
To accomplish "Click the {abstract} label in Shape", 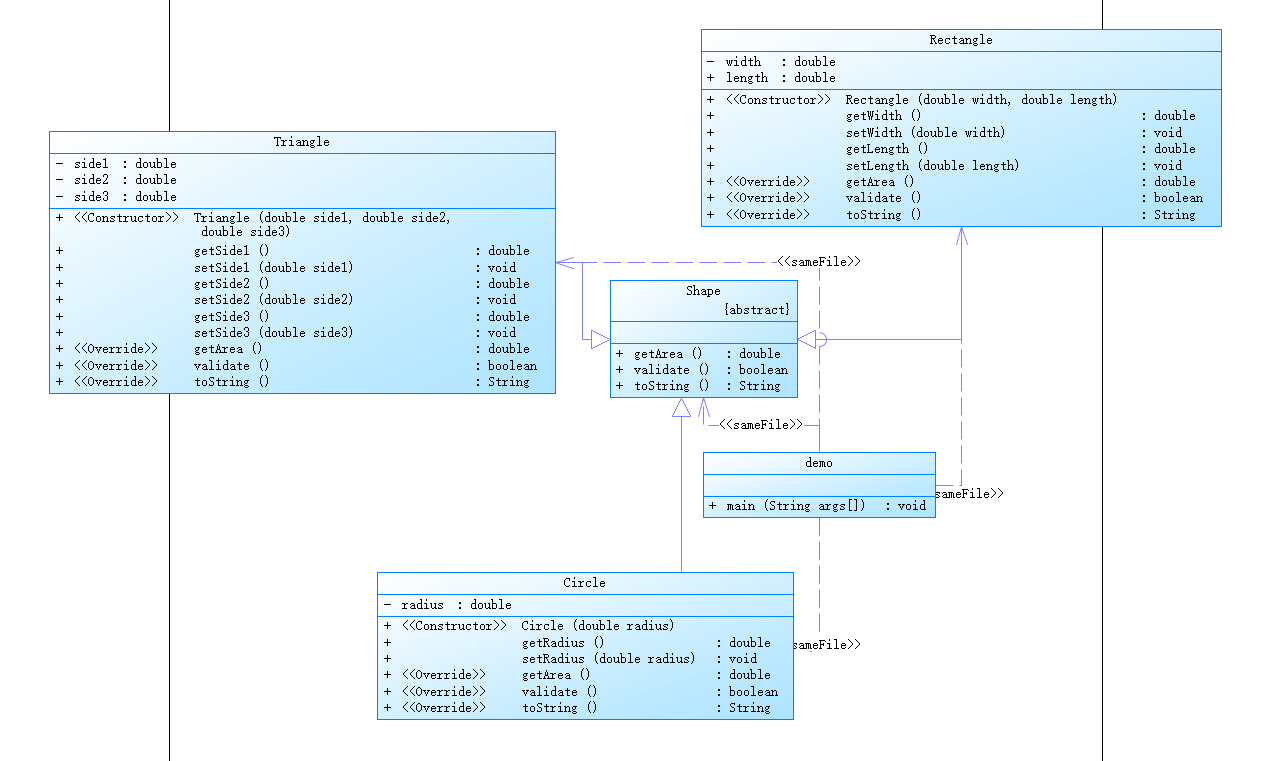I will tap(757, 310).
